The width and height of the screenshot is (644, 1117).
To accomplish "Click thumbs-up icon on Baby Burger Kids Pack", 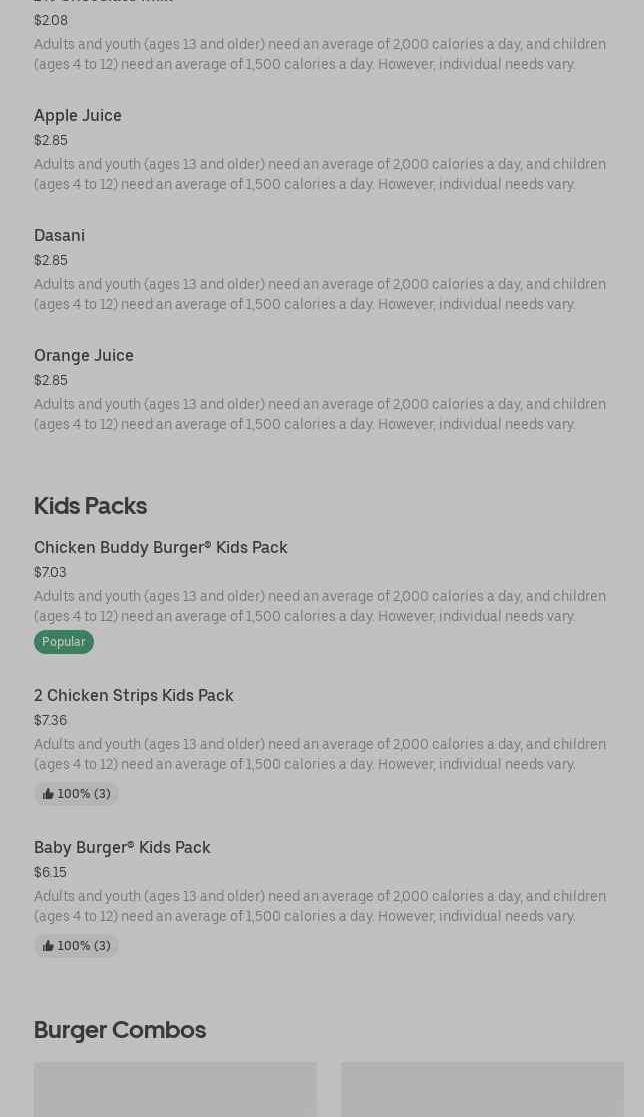I will click(x=48, y=946).
